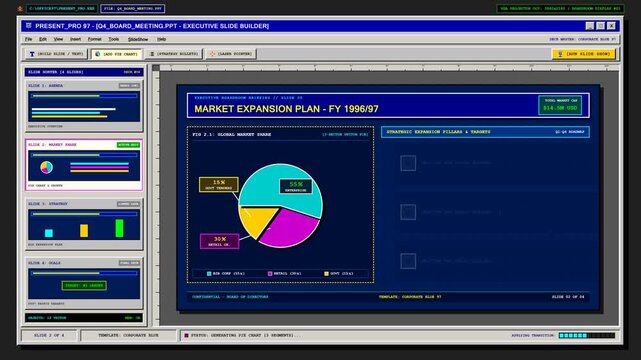Screen dimensions: 641x360
Task: Open the Strategy Bullets tool
Action: point(174,54)
